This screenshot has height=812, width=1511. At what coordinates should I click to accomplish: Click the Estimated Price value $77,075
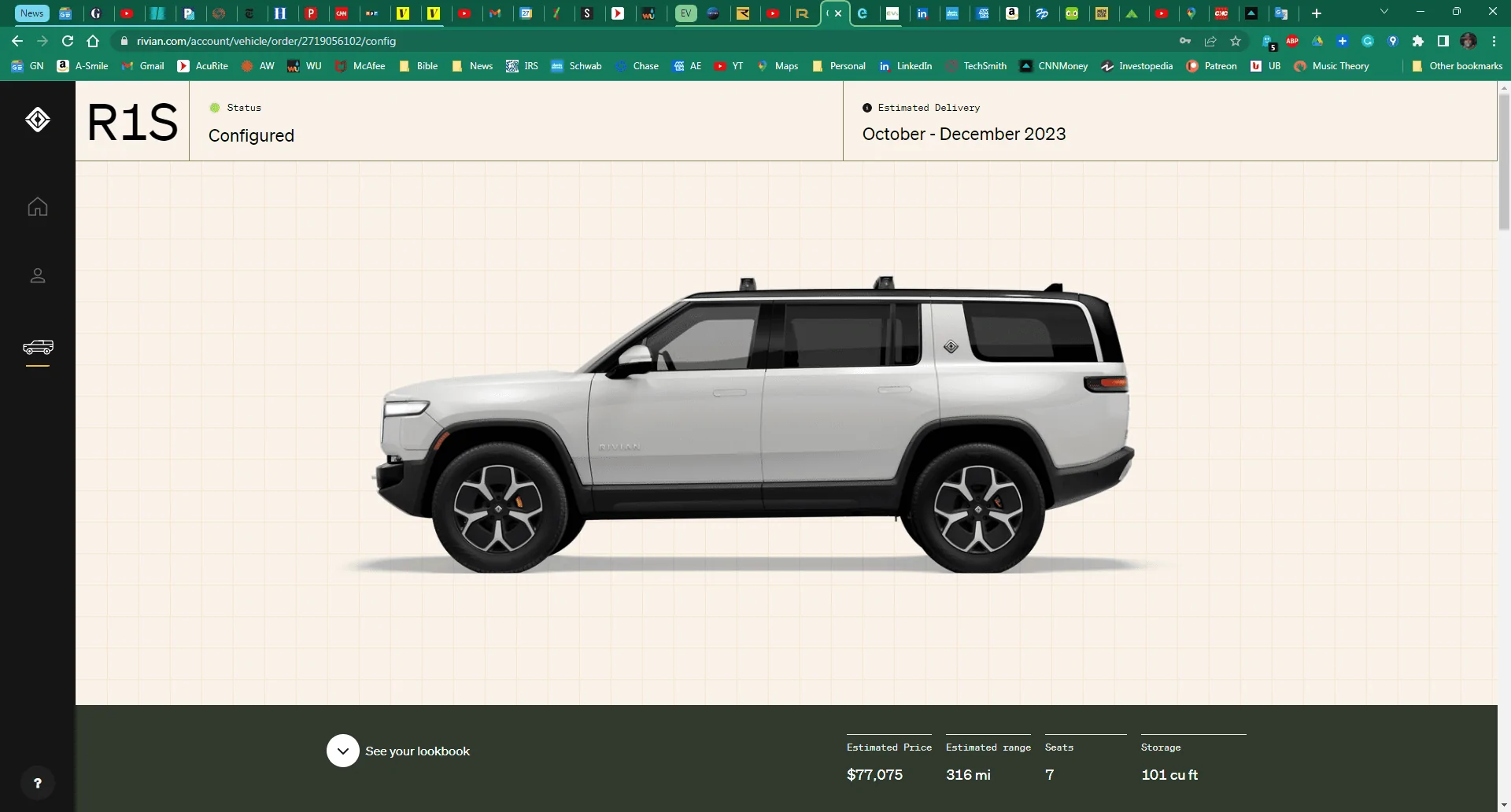(874, 775)
